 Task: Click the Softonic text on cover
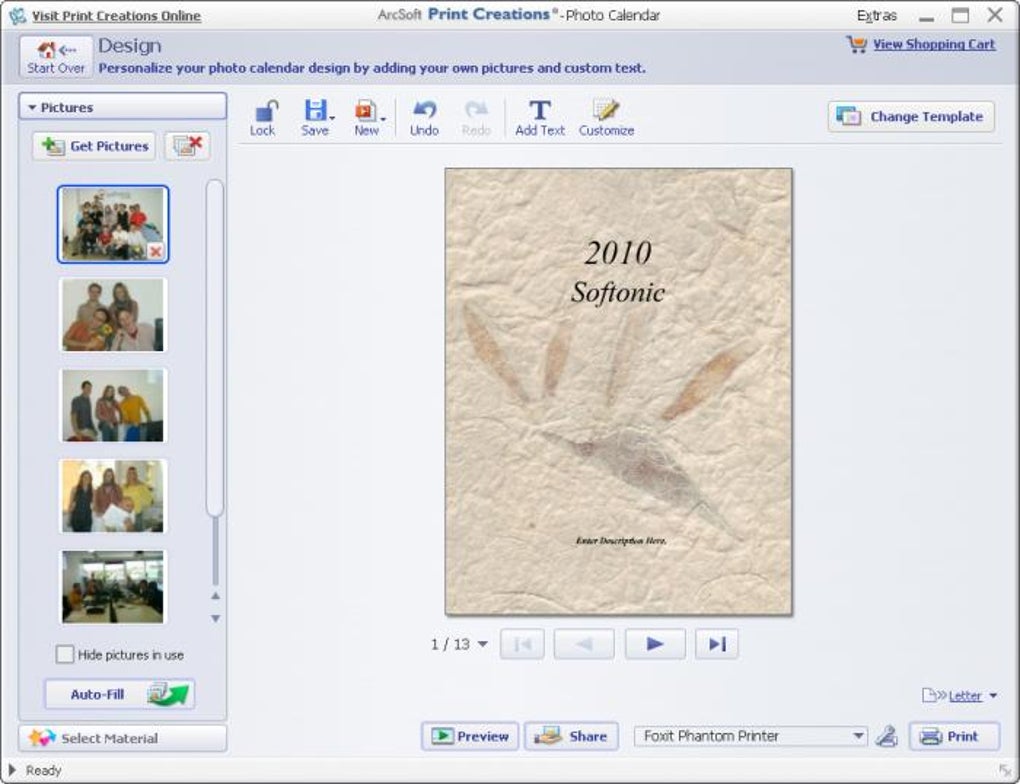tap(618, 292)
